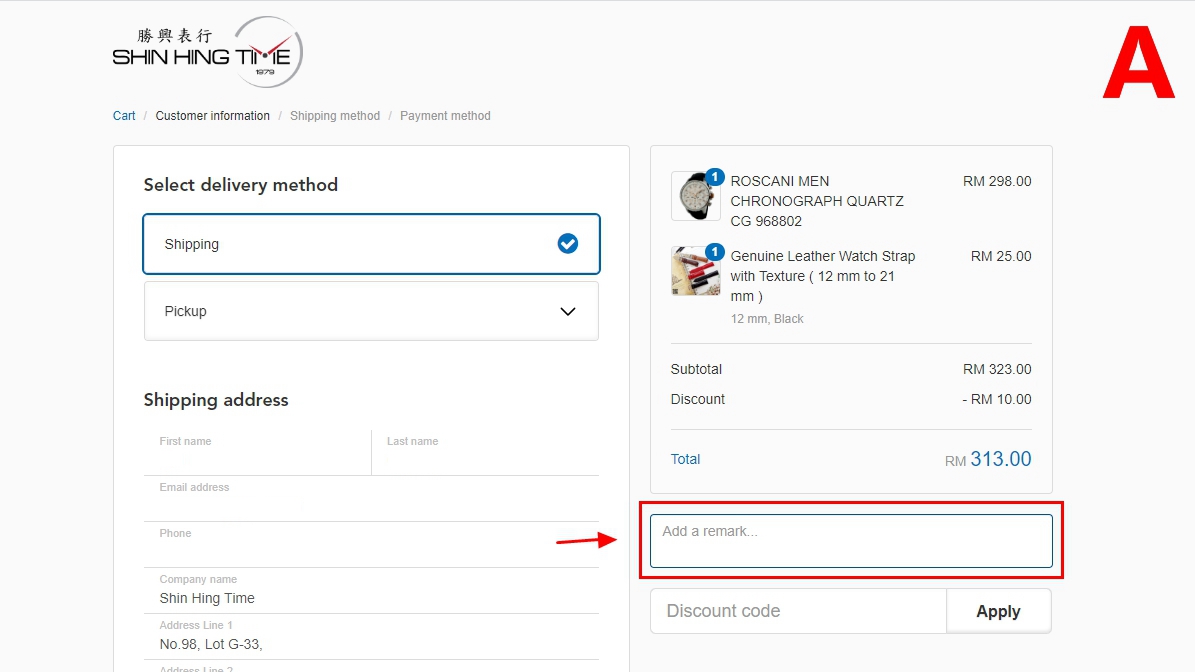Click the watch quantity badge icon

coord(714,177)
